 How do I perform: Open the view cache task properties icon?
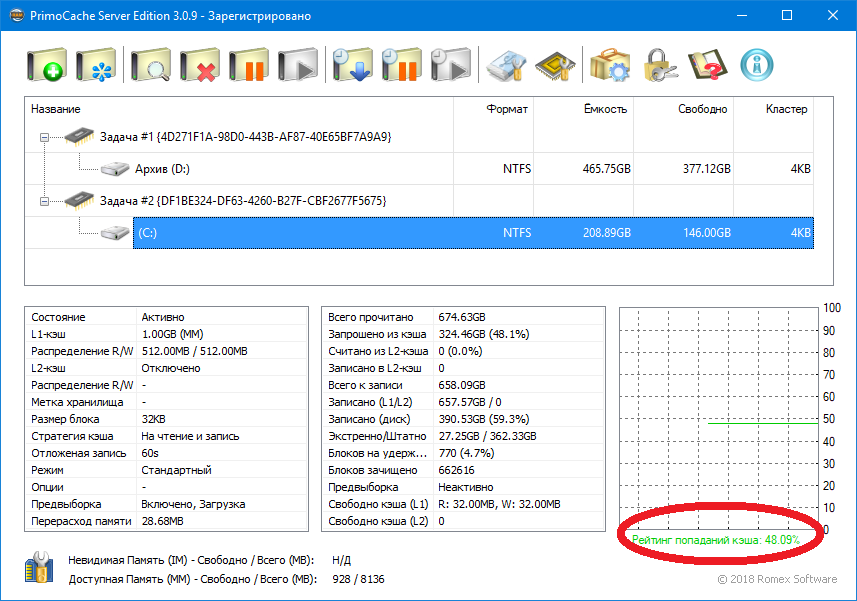(150, 65)
